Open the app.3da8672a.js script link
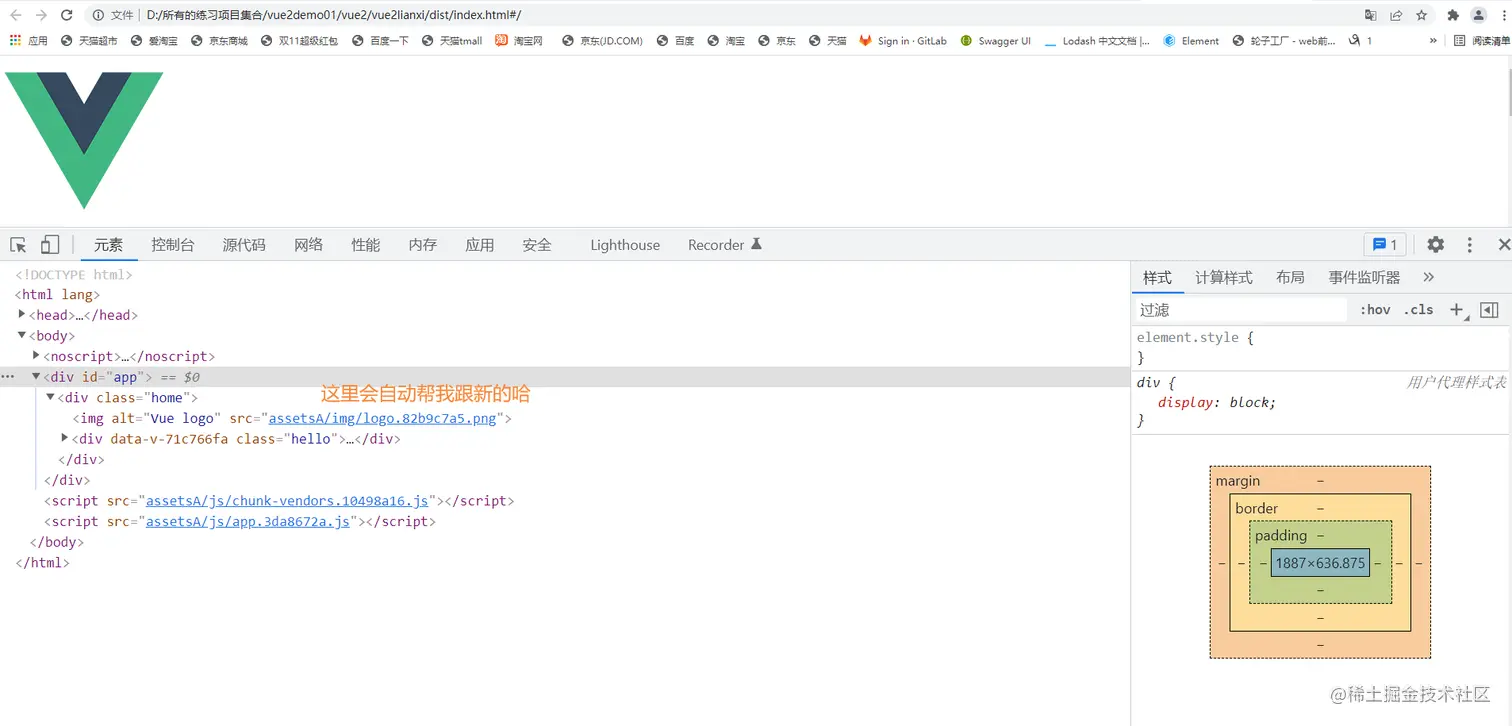 (248, 521)
